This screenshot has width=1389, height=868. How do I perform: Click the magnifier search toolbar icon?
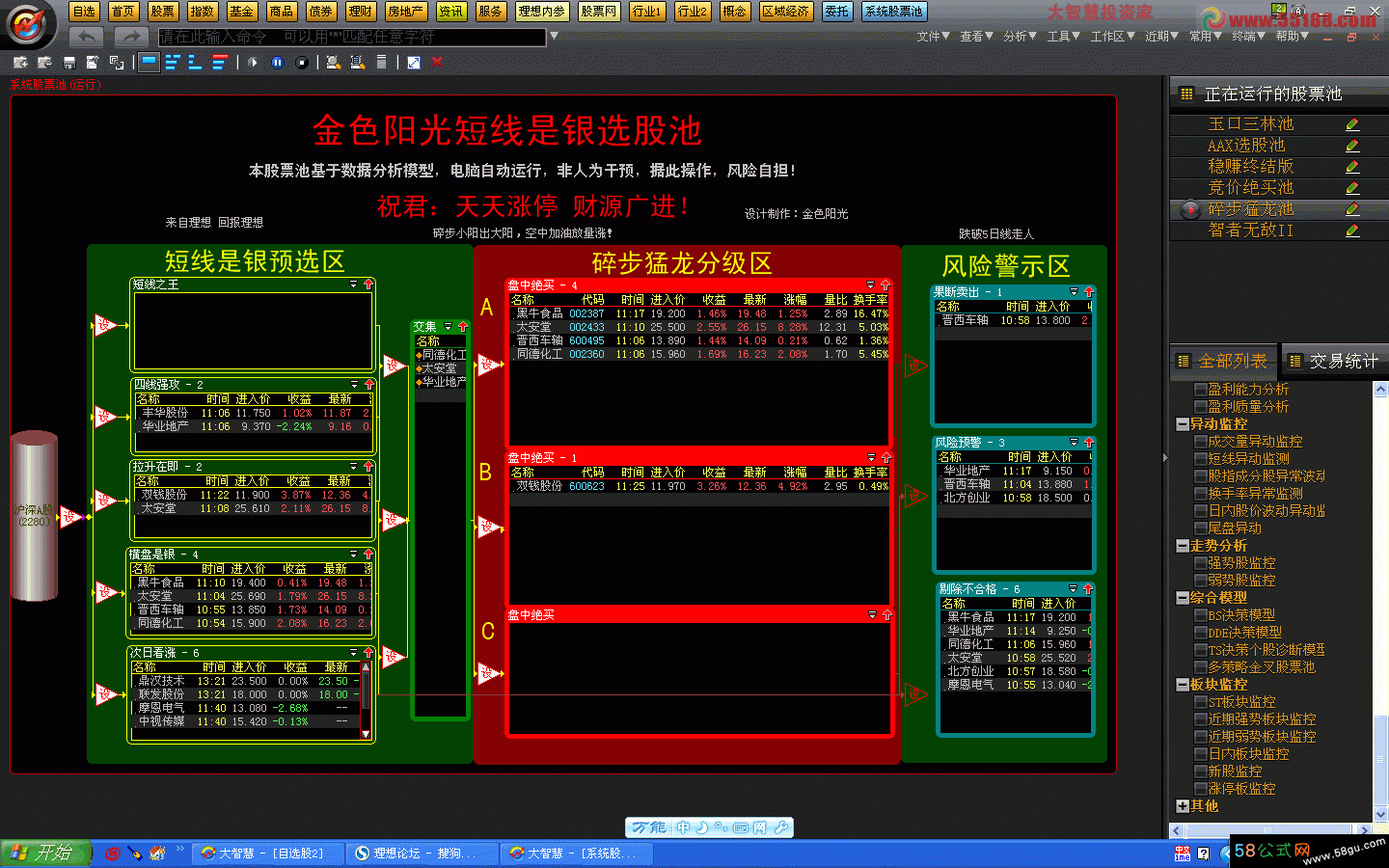[x=333, y=62]
